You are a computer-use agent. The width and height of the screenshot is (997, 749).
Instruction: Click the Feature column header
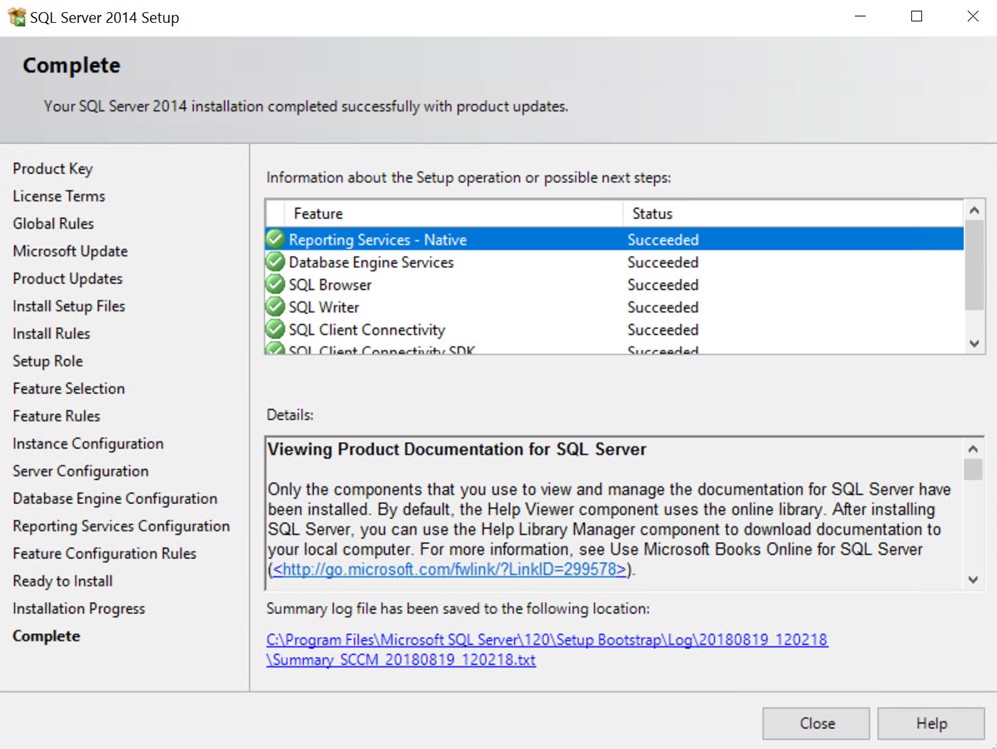click(454, 214)
